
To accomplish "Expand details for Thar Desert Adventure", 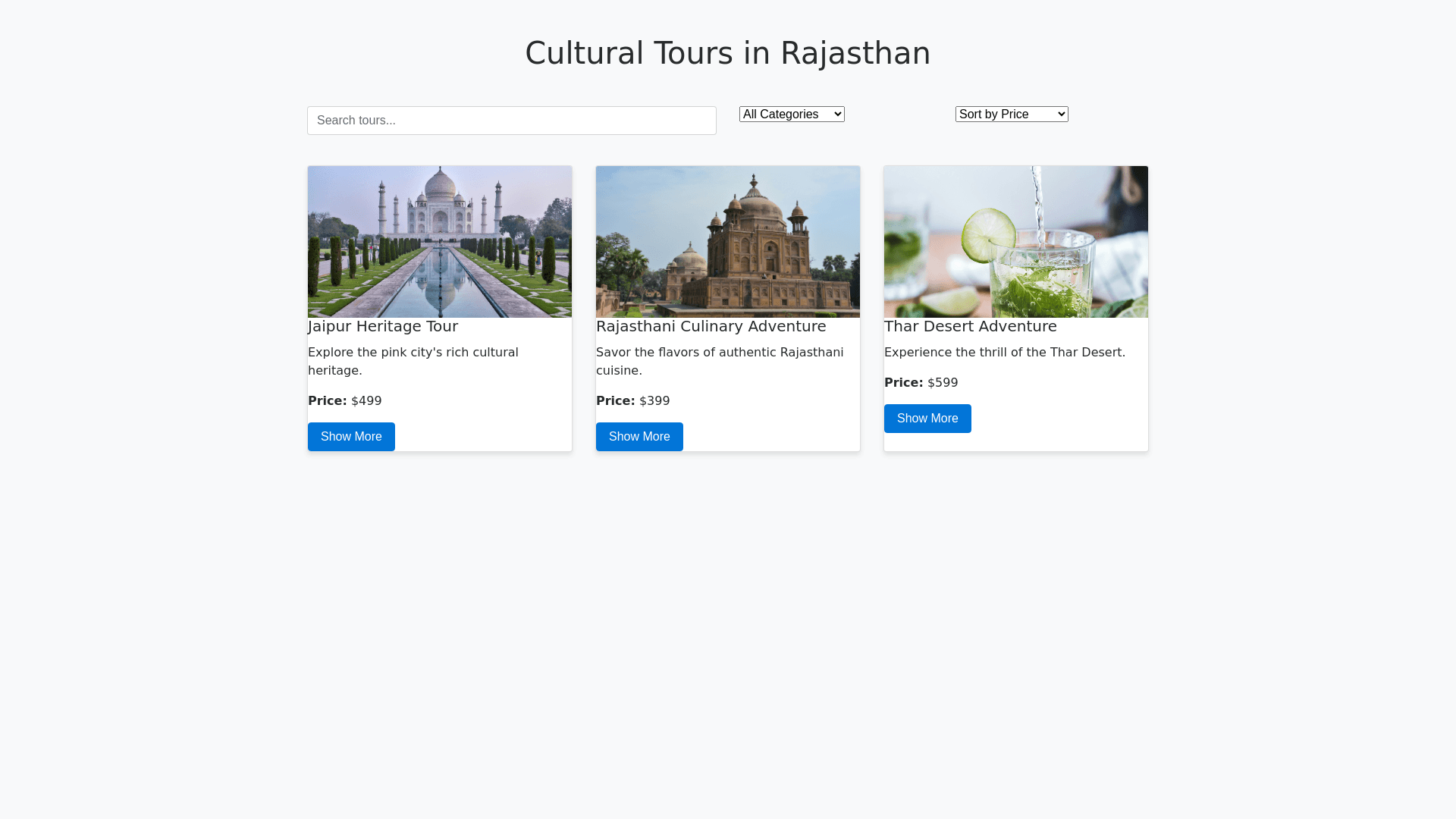I will point(927,419).
